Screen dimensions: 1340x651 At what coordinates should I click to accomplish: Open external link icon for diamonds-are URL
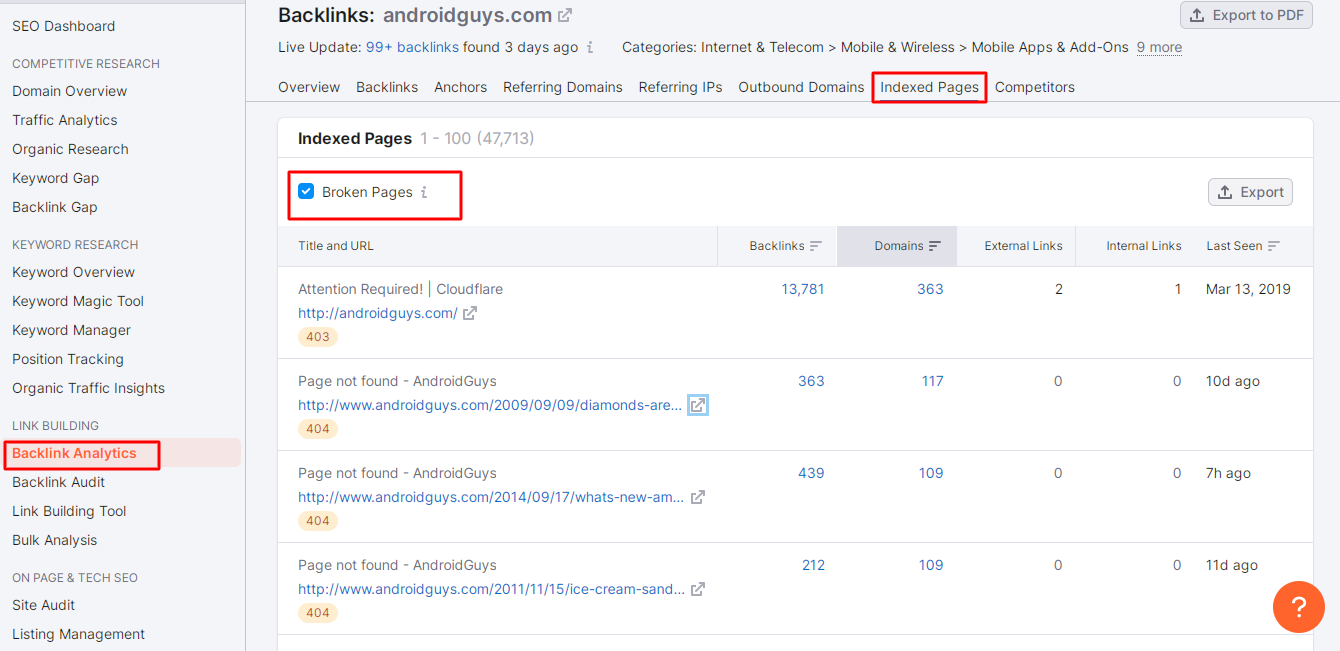pyautogui.click(x=698, y=405)
